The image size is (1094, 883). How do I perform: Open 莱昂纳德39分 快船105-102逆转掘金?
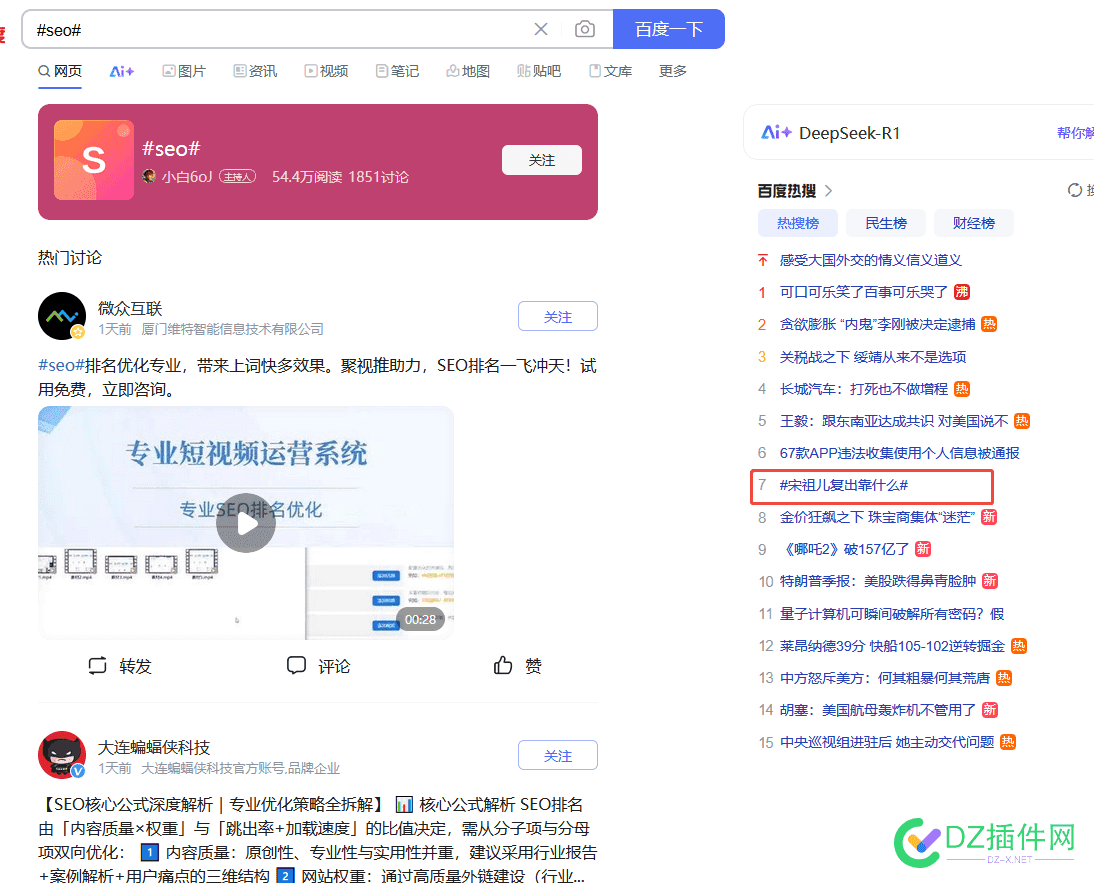click(892, 646)
